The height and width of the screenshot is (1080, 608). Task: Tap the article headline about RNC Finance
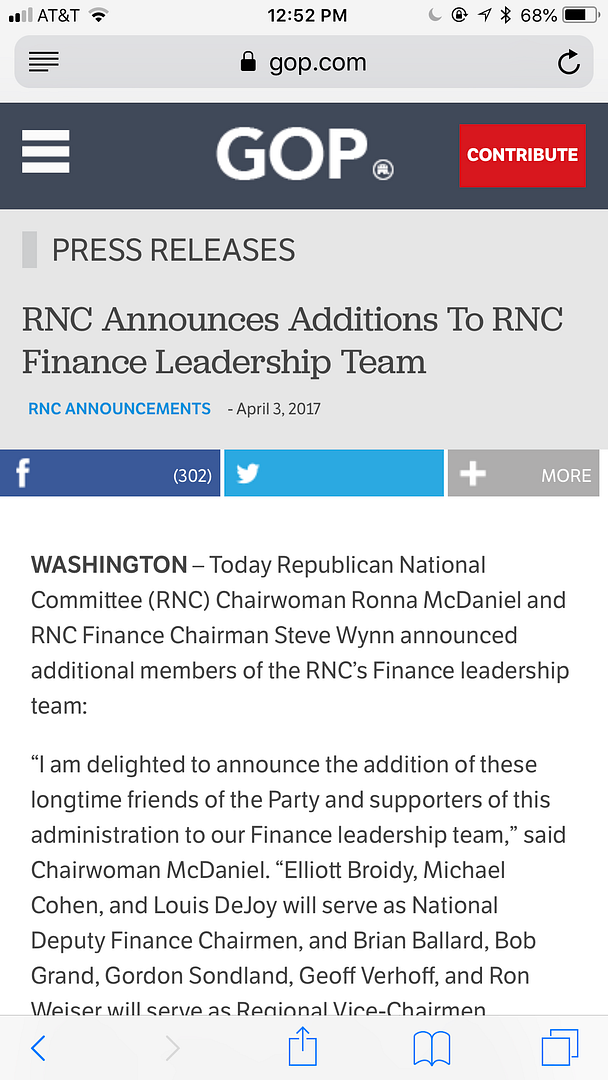coord(292,340)
